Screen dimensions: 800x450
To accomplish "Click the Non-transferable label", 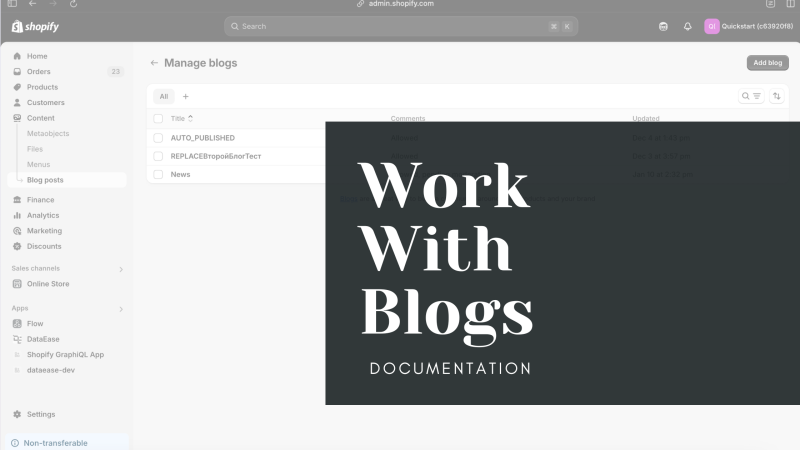I will (x=55, y=443).
